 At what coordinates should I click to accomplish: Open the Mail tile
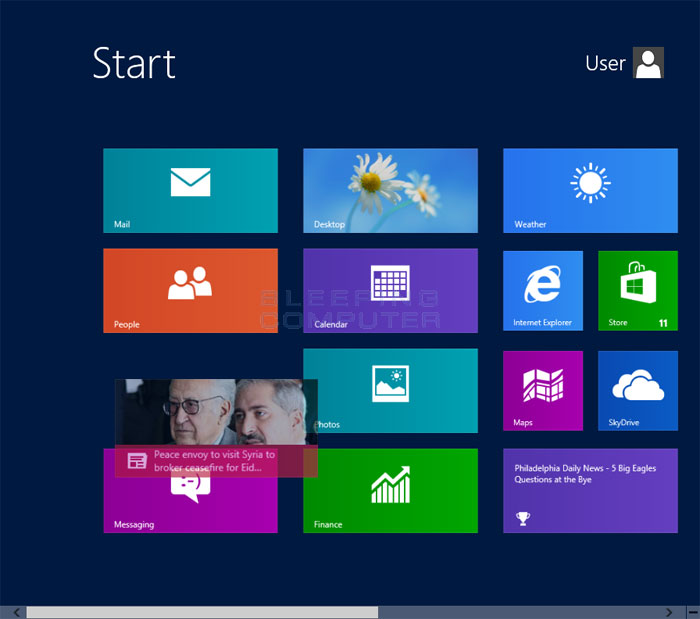pyautogui.click(x=190, y=190)
